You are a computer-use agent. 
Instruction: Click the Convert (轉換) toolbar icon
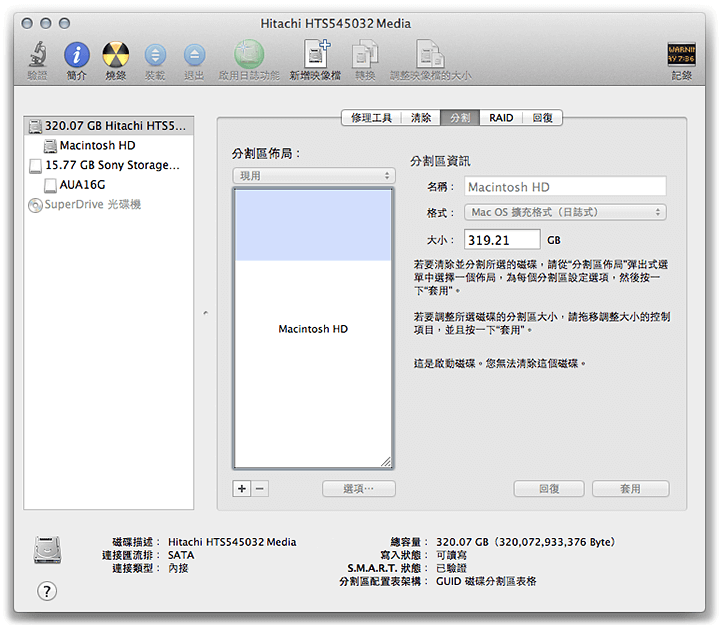click(x=365, y=54)
